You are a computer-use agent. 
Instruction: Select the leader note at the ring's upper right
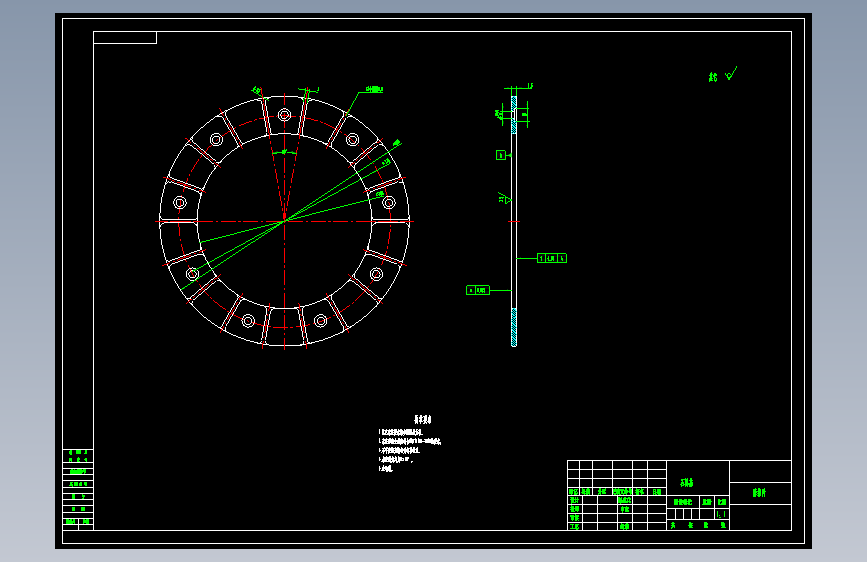tap(374, 89)
